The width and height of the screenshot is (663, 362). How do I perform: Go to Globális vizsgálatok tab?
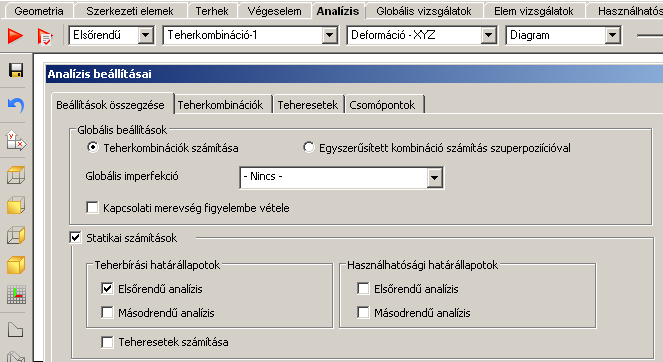[424, 11]
